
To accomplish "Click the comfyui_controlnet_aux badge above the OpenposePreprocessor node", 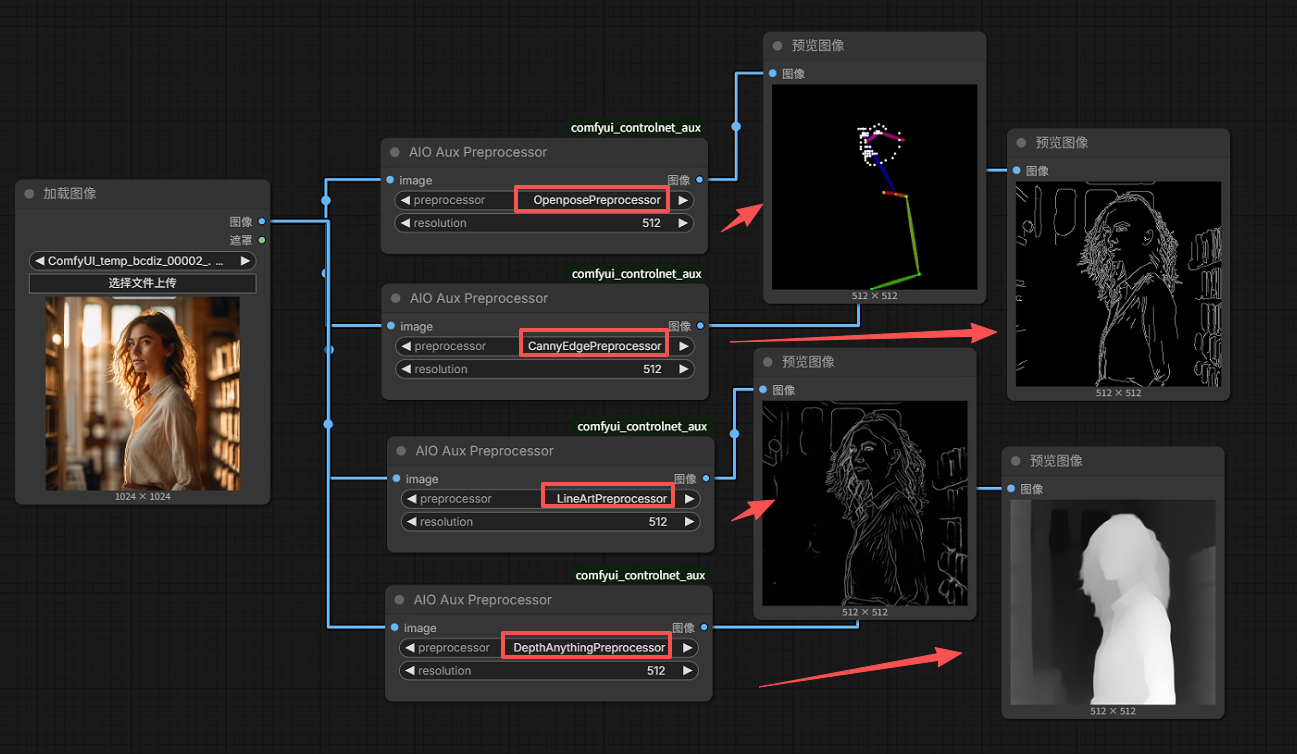I will 636,128.
